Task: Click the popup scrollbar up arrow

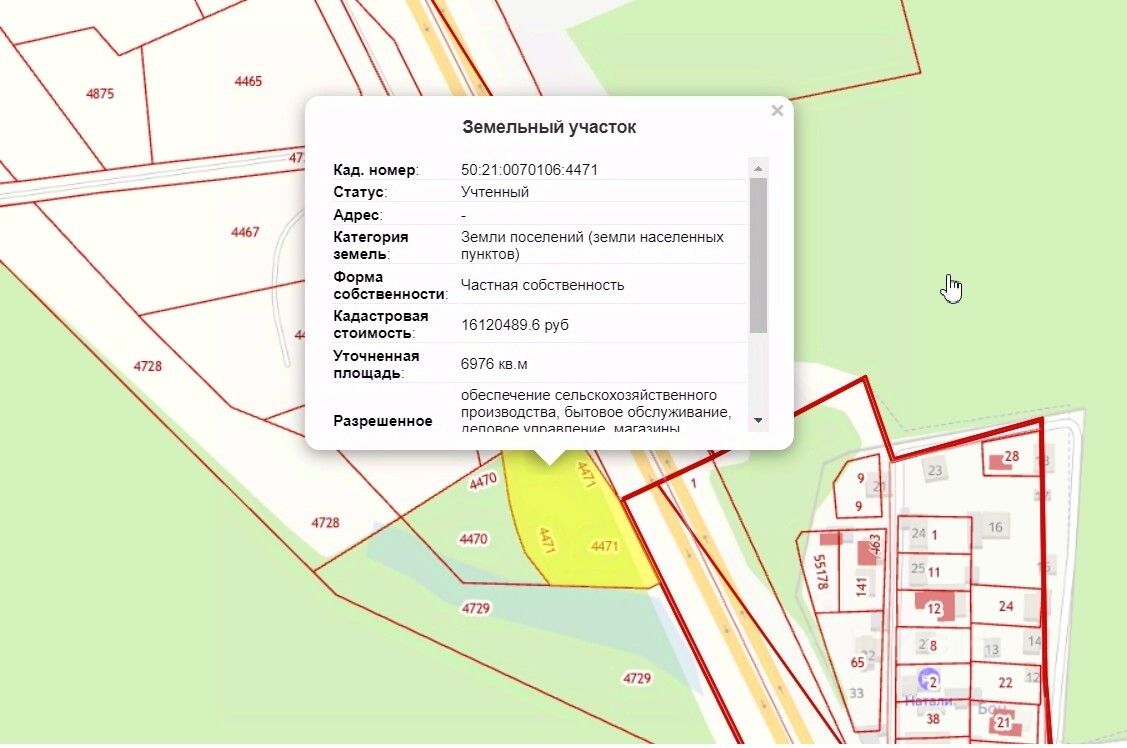Action: click(758, 168)
